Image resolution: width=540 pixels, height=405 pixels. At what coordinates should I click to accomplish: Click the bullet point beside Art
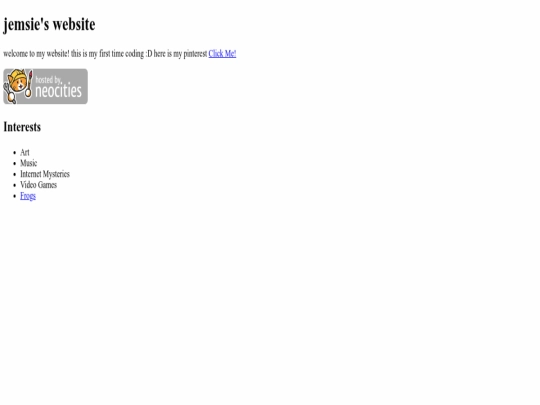[14, 153]
